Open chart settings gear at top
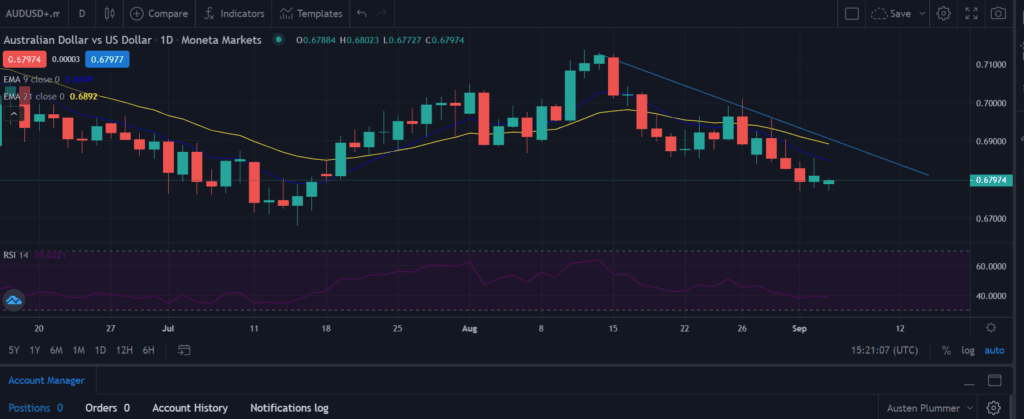Viewport: 1024px width, 419px height. [944, 13]
